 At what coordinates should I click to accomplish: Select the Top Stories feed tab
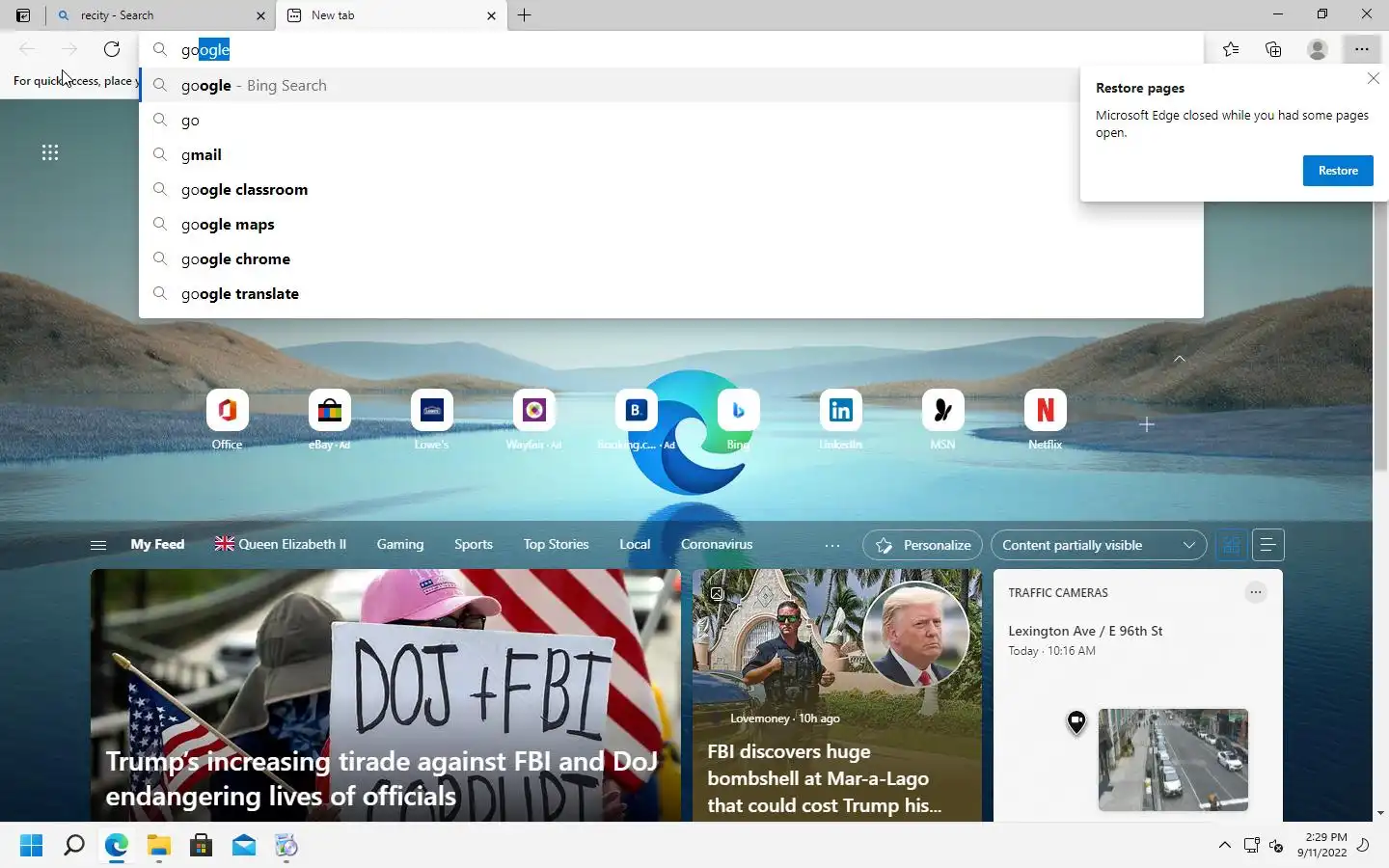556,545
